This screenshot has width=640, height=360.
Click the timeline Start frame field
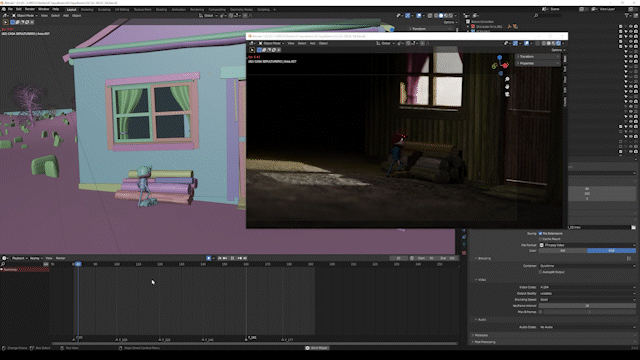point(426,258)
